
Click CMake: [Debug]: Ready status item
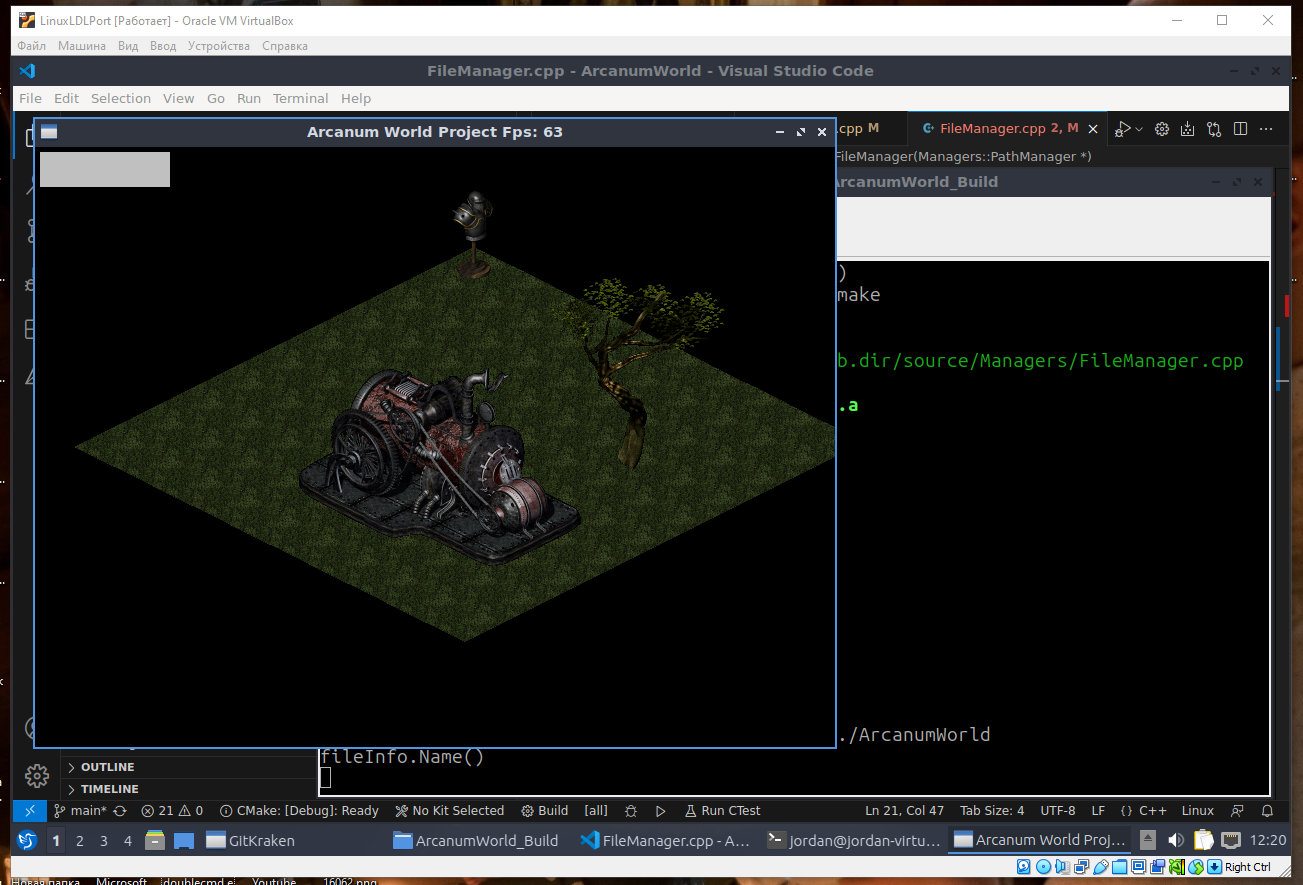click(299, 811)
